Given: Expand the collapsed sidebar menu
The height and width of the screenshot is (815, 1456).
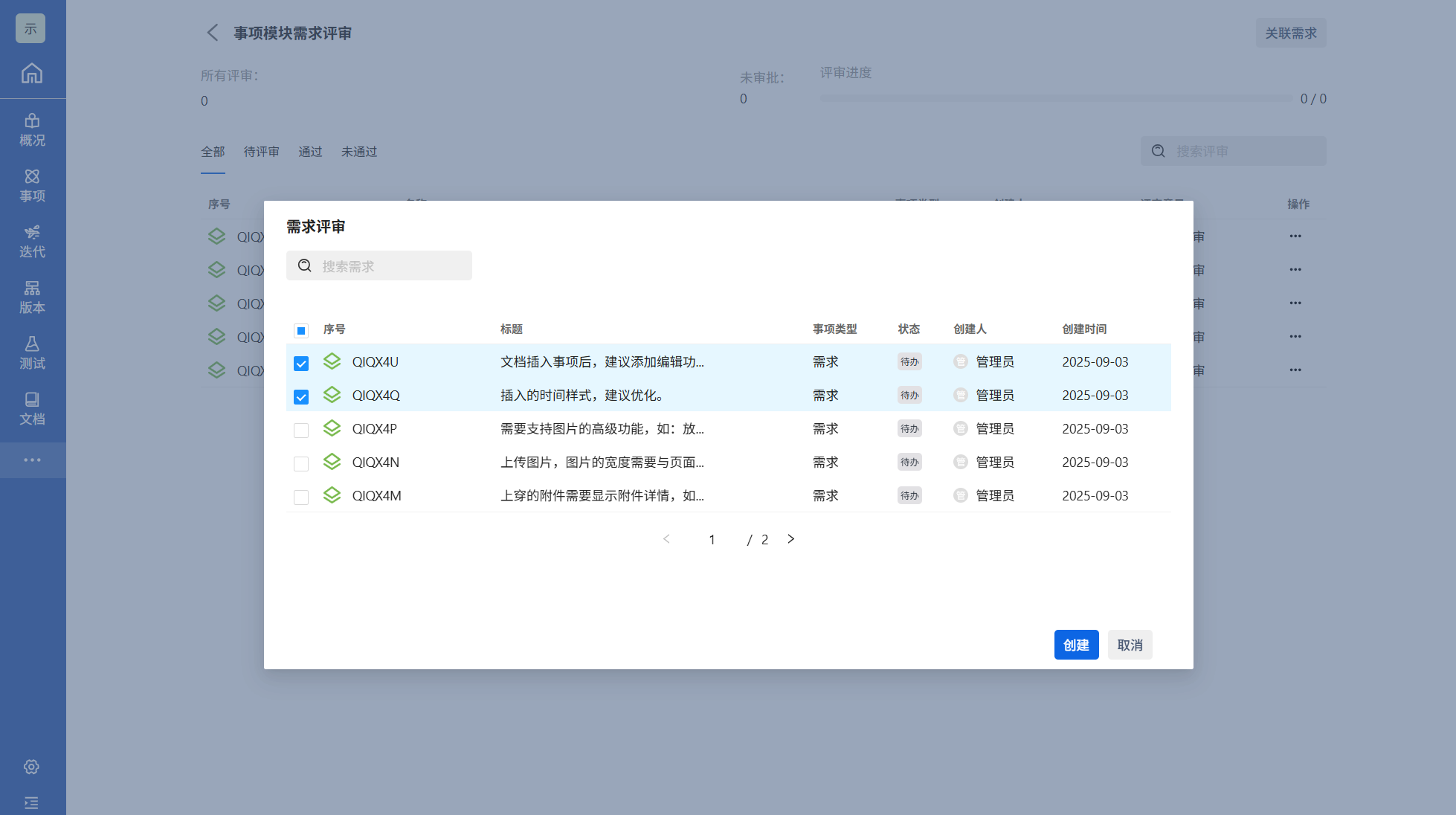Looking at the screenshot, I should tap(31, 802).
